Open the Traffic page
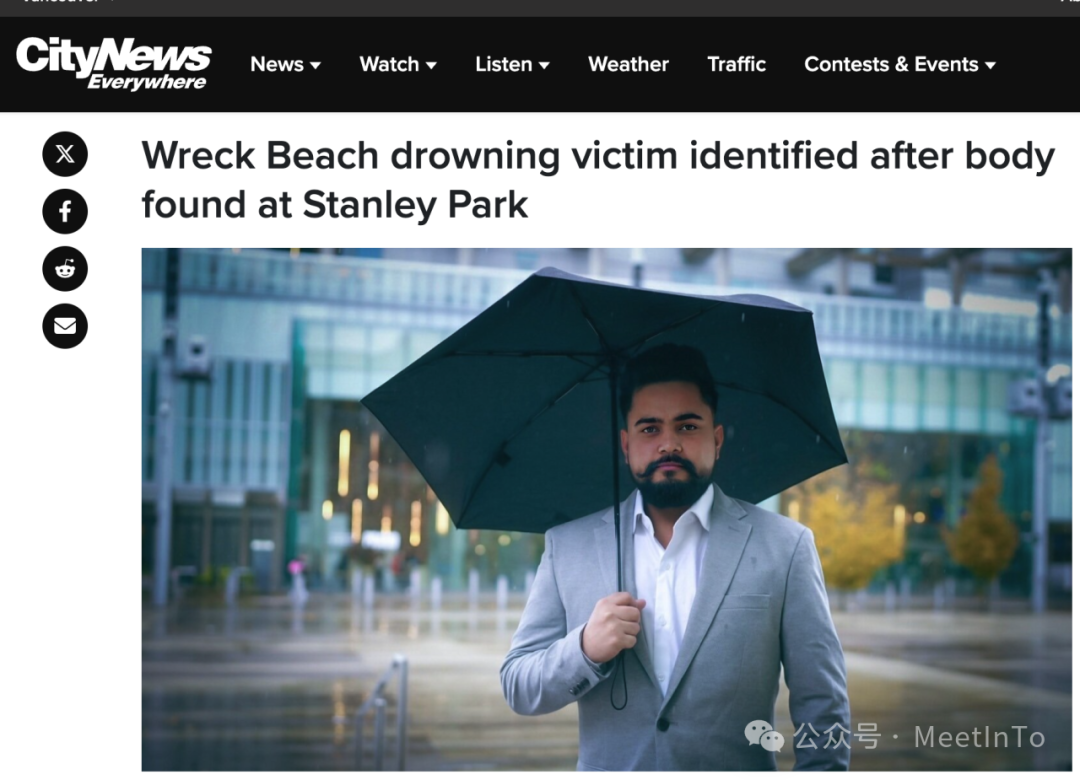 coord(736,64)
